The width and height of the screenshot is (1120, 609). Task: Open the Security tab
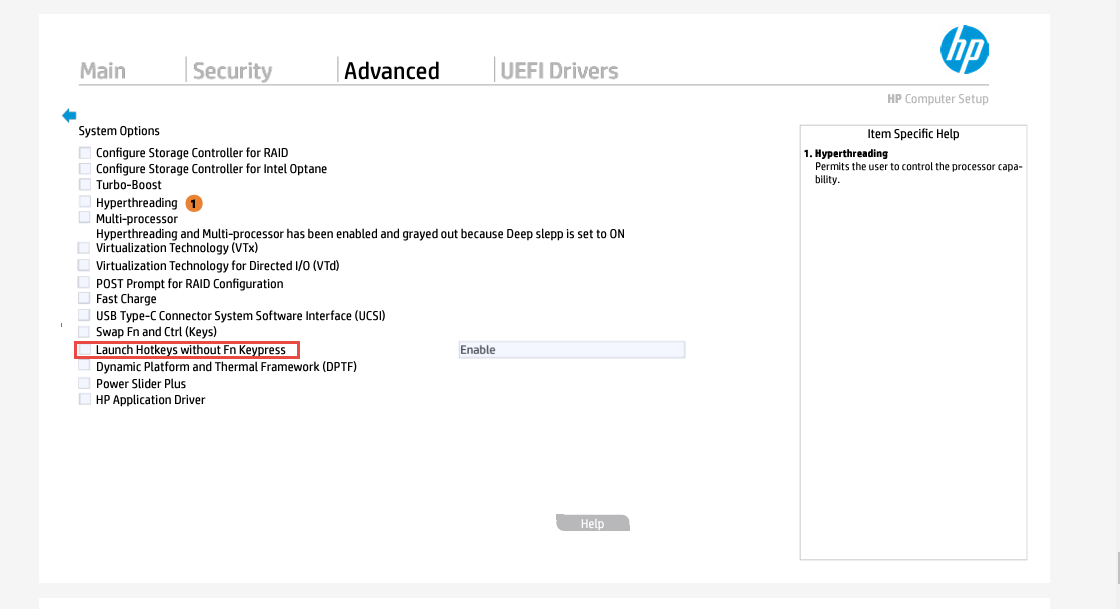232,71
